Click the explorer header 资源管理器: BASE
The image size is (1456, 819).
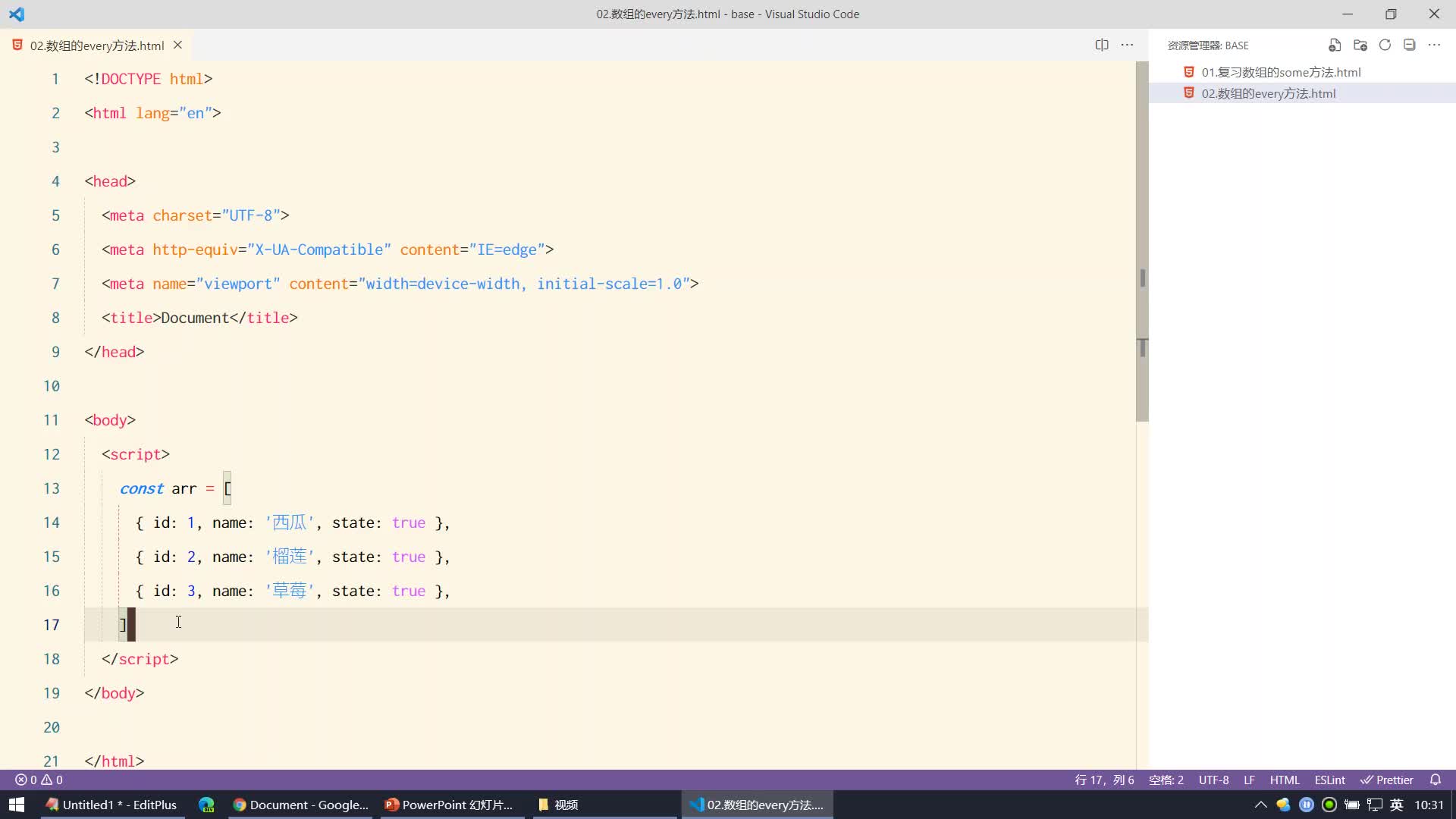tap(1208, 45)
